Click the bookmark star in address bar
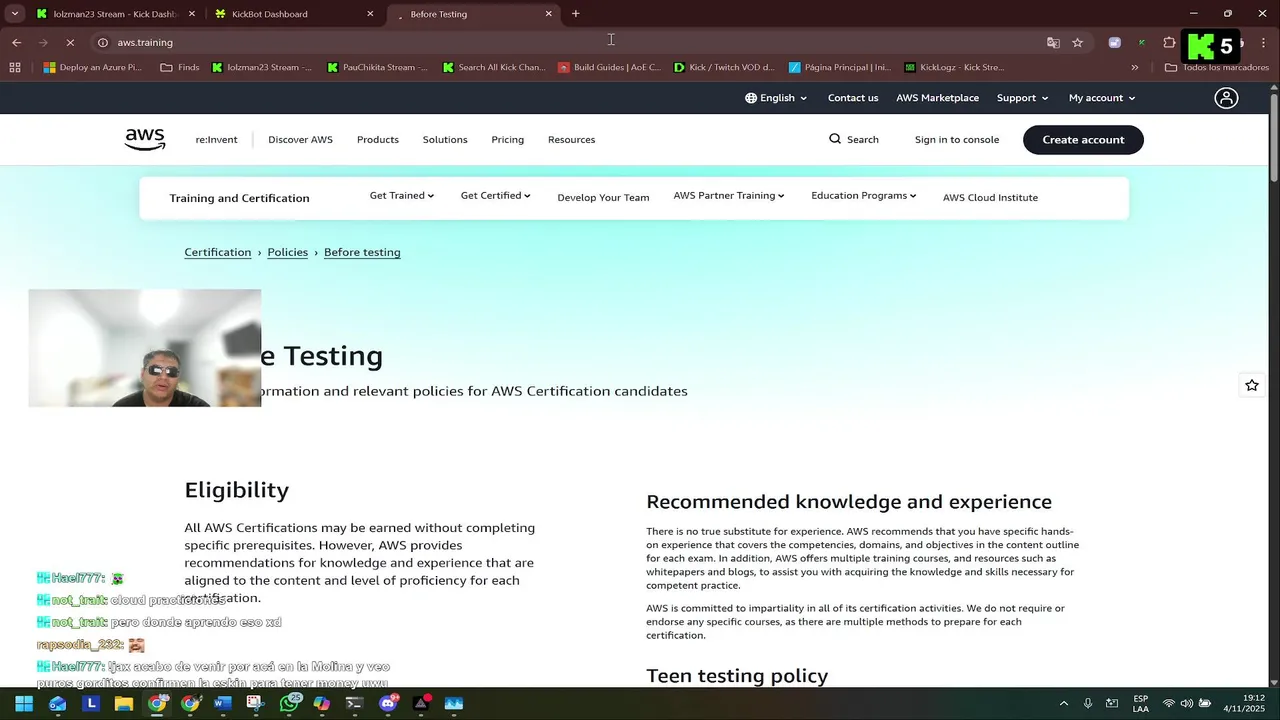This screenshot has height=720, width=1280. click(x=1077, y=42)
